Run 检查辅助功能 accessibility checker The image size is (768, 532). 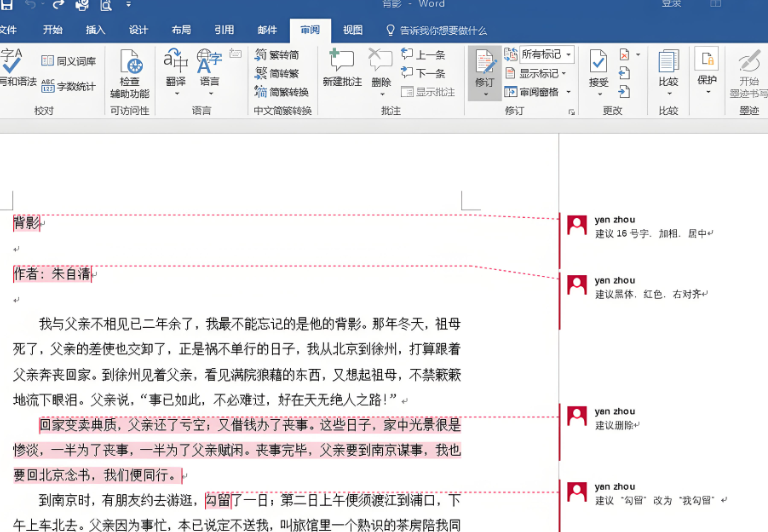point(130,73)
